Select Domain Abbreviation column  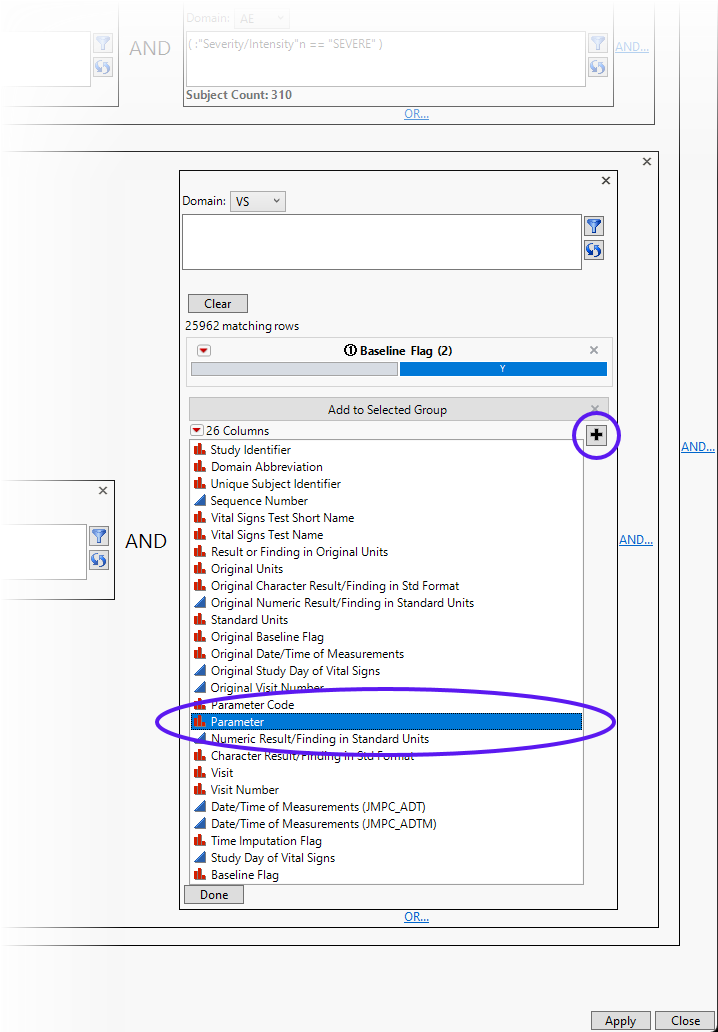click(386, 467)
